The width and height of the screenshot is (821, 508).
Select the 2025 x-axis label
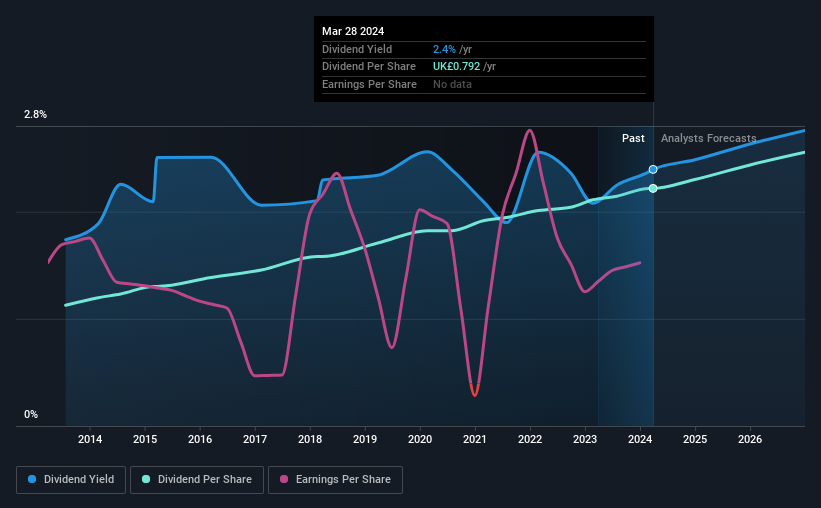pyautogui.click(x=695, y=439)
